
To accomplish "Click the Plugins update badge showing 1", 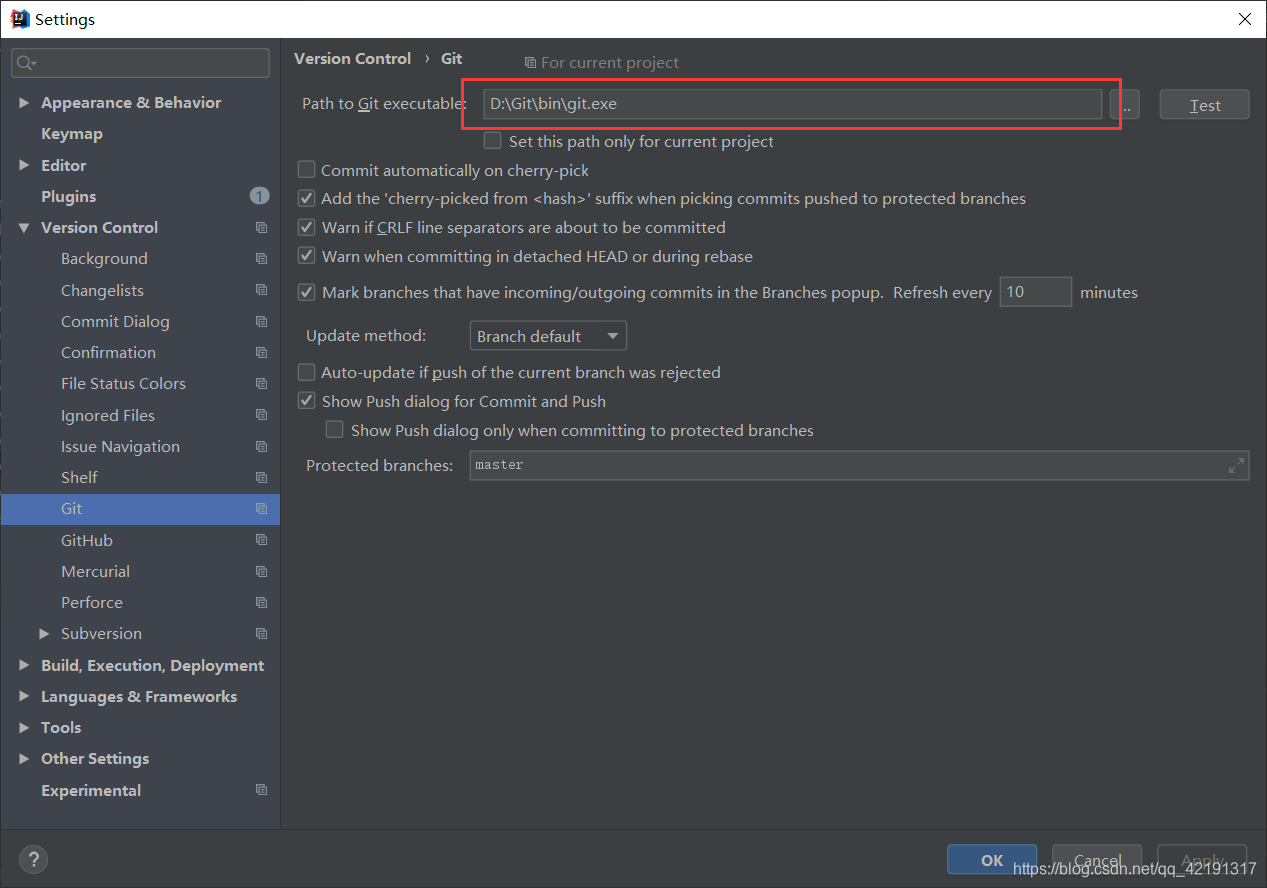I will 259,196.
